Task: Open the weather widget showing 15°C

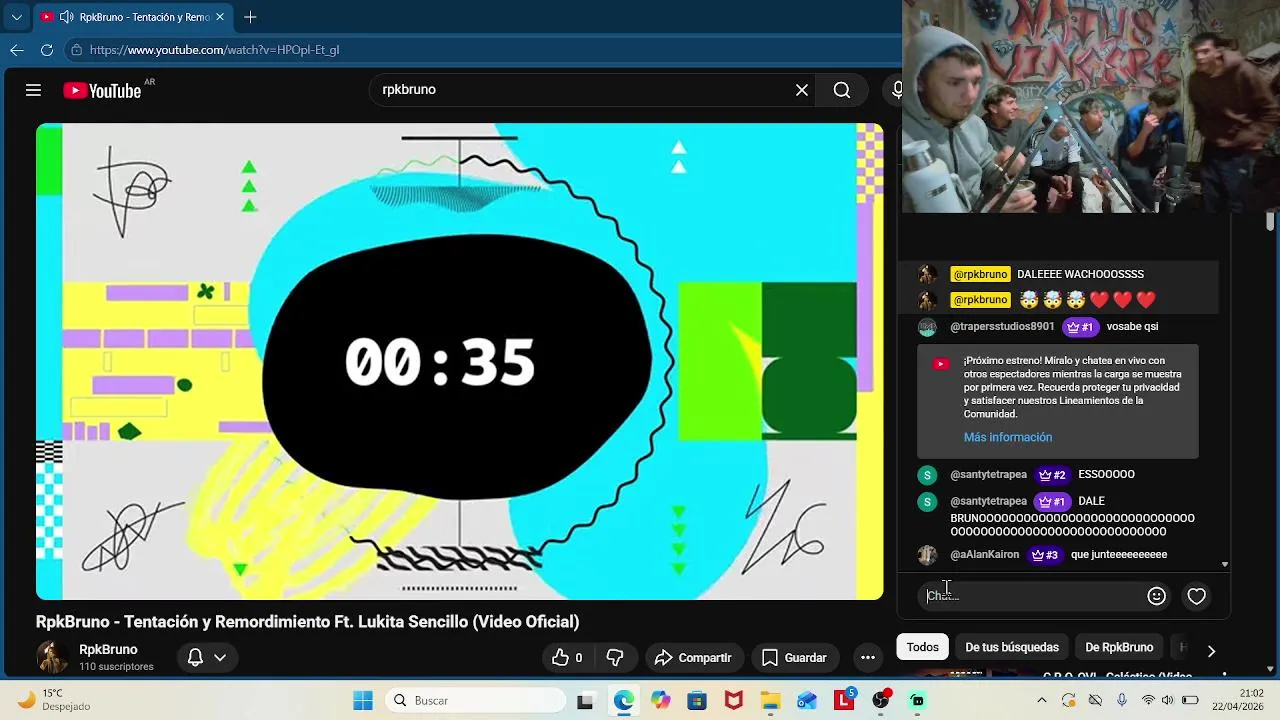Action: click(x=56, y=700)
